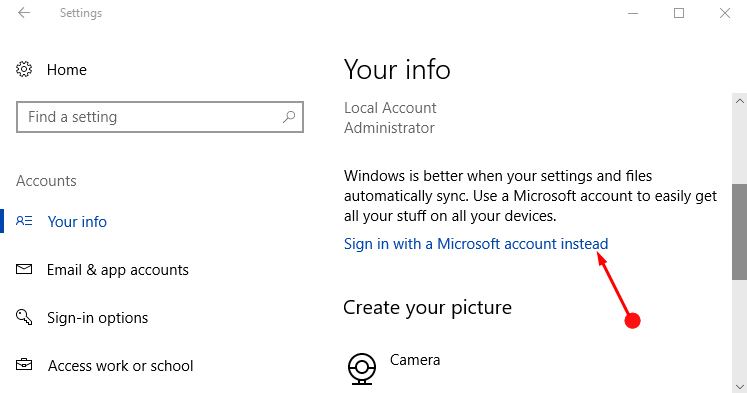747x393 pixels.
Task: Click the Create your picture heading
Action: [x=427, y=308]
